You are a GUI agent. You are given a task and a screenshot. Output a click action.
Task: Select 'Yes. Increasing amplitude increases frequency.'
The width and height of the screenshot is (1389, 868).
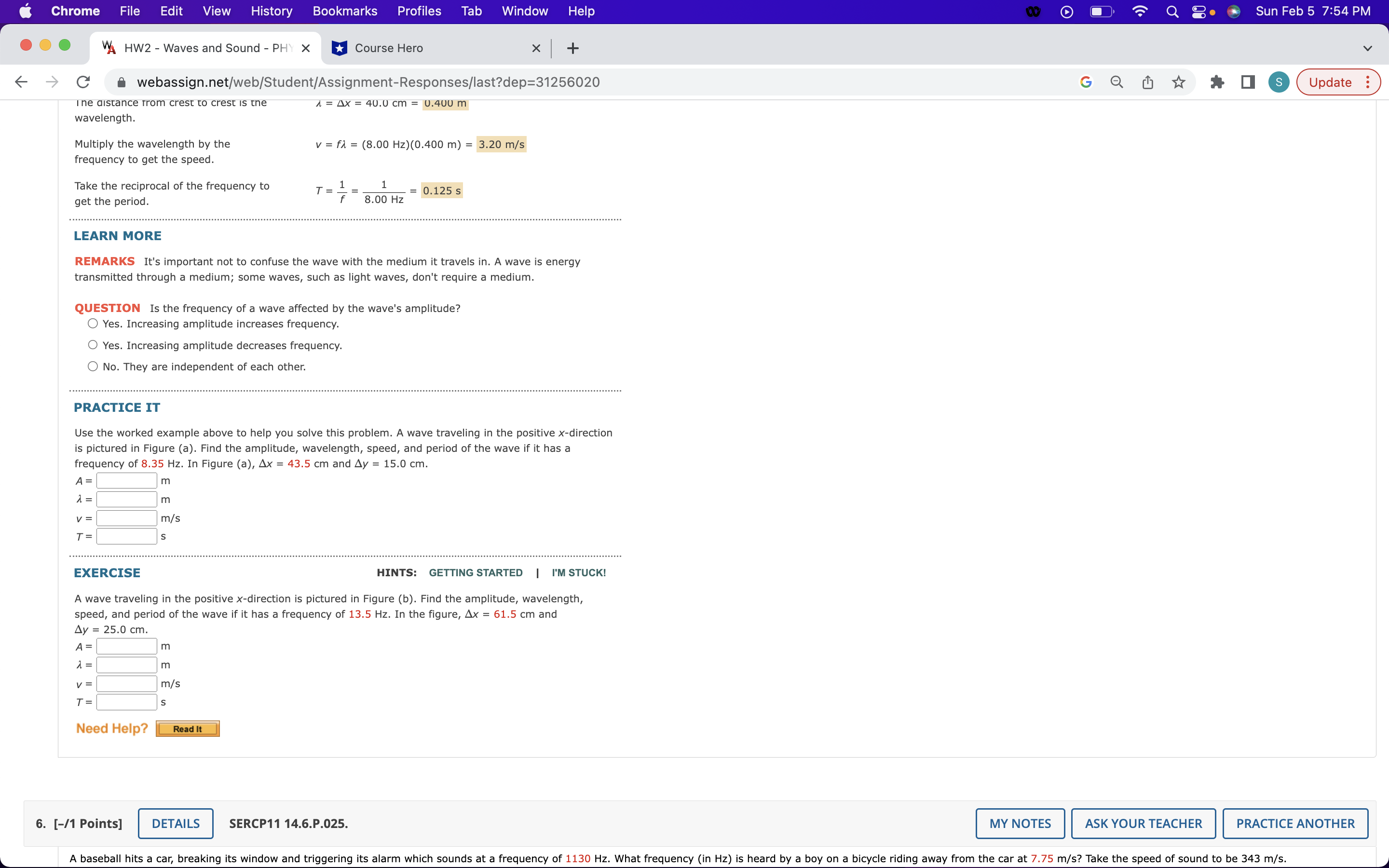click(x=93, y=323)
